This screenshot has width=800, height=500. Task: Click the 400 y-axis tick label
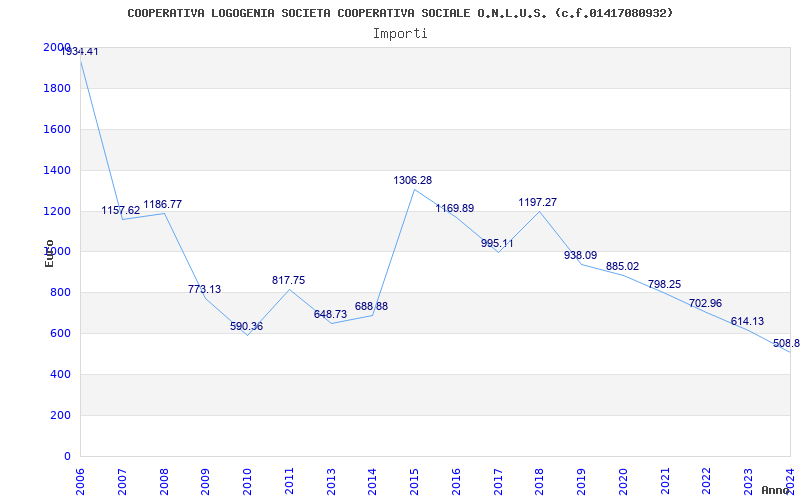(x=60, y=374)
